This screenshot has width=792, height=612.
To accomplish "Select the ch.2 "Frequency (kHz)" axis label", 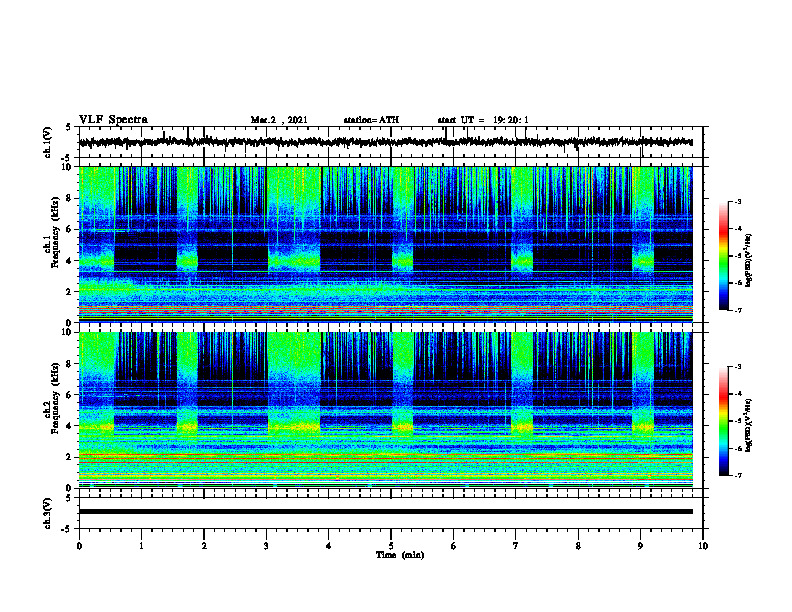I will point(55,398).
